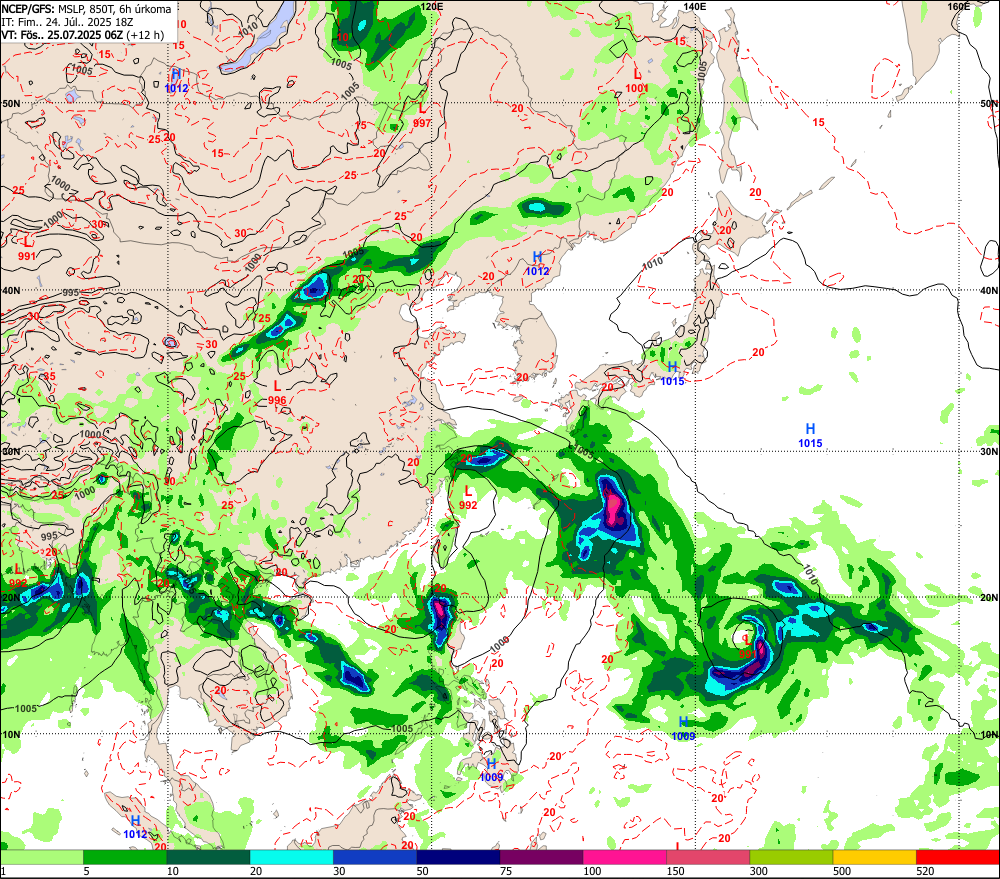Image resolution: width=1000 pixels, height=879 pixels.
Task: Click the L 991 low over Central Asia
Action: coord(27,249)
